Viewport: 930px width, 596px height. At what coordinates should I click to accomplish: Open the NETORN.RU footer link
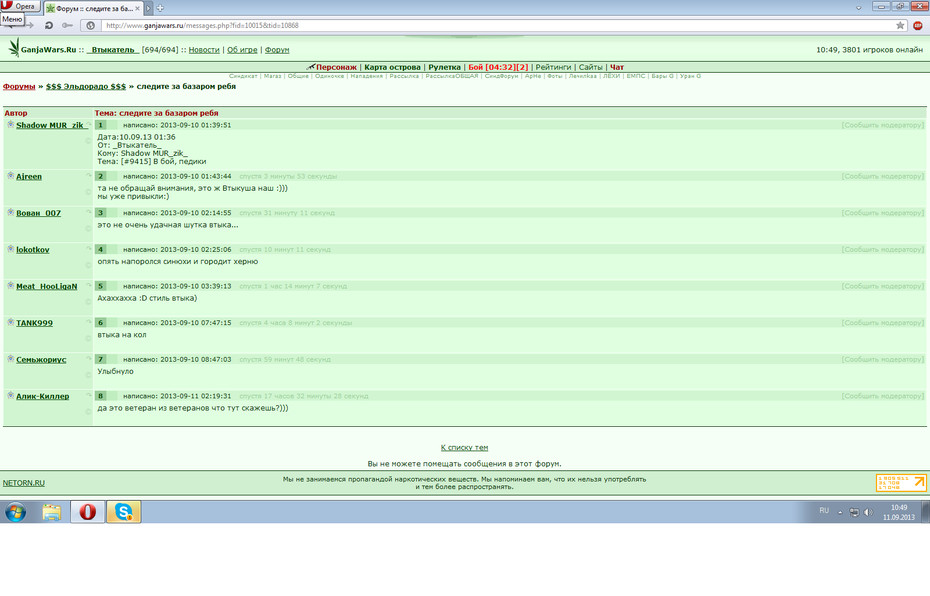[x=24, y=483]
